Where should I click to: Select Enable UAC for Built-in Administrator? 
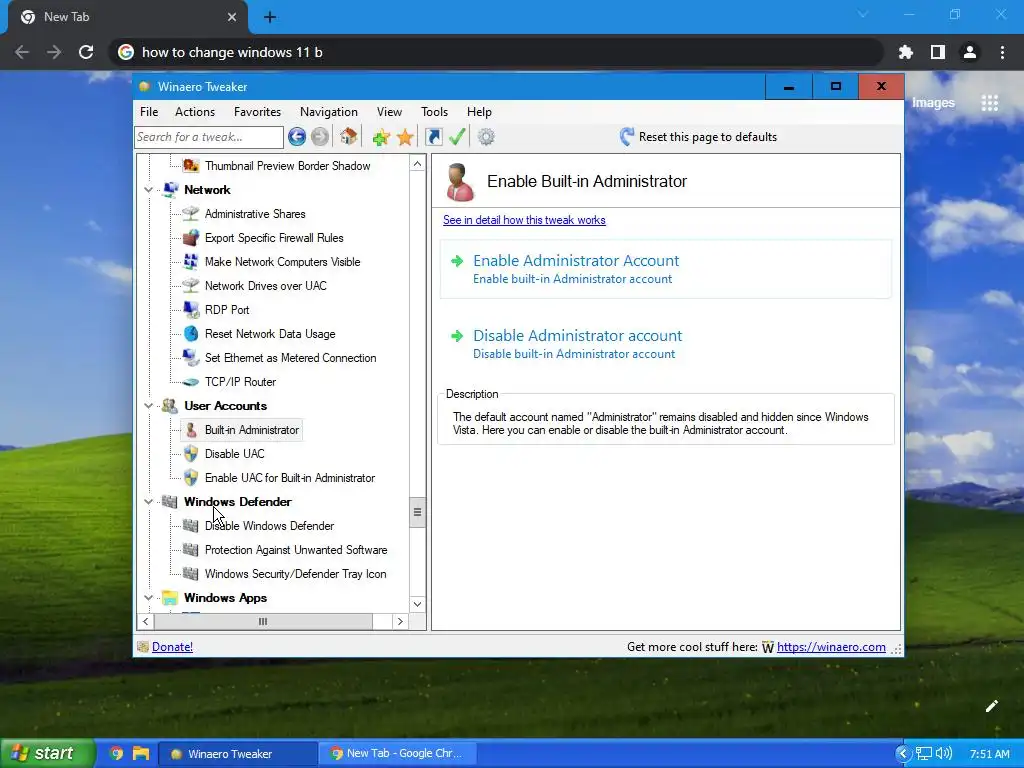point(289,478)
